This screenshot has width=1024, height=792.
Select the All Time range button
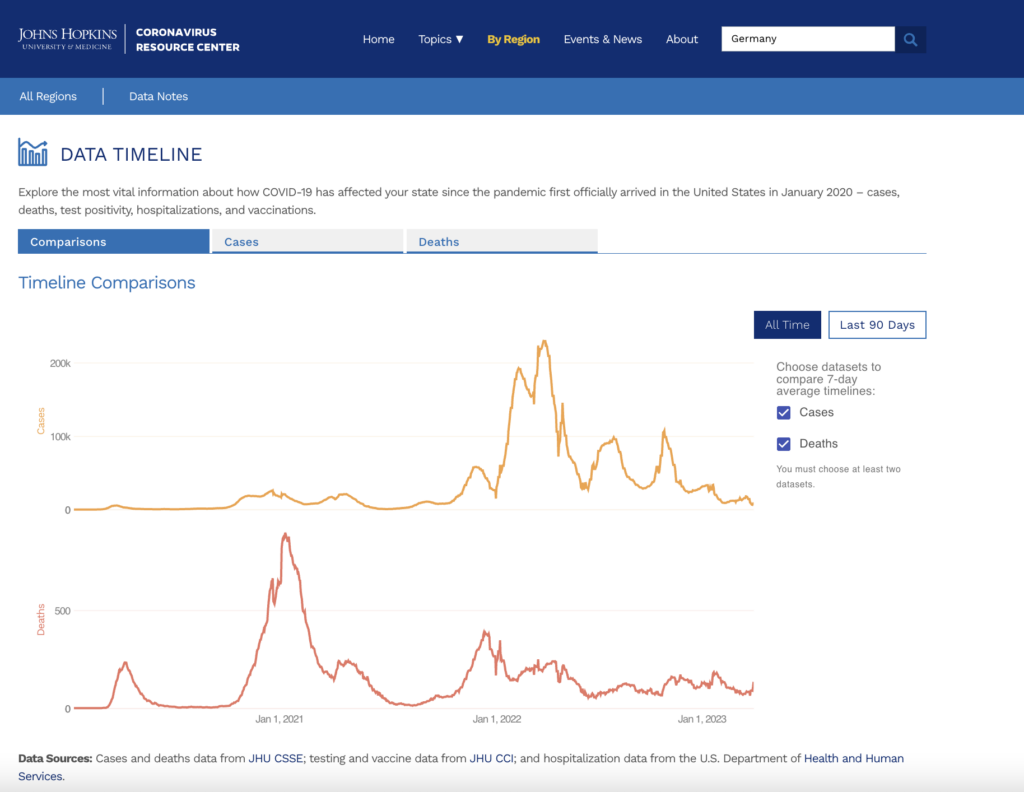787,325
